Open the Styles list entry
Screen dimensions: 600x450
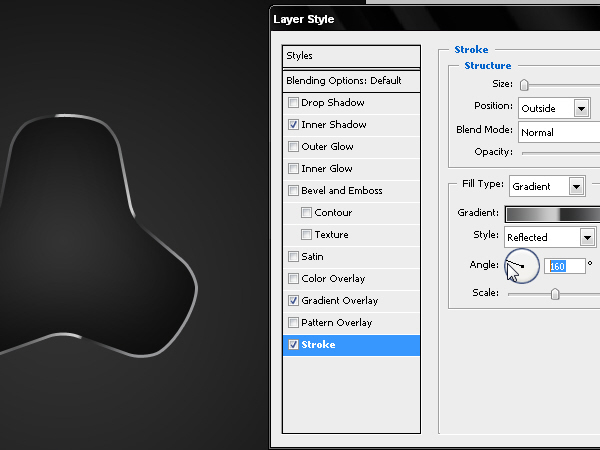click(351, 56)
